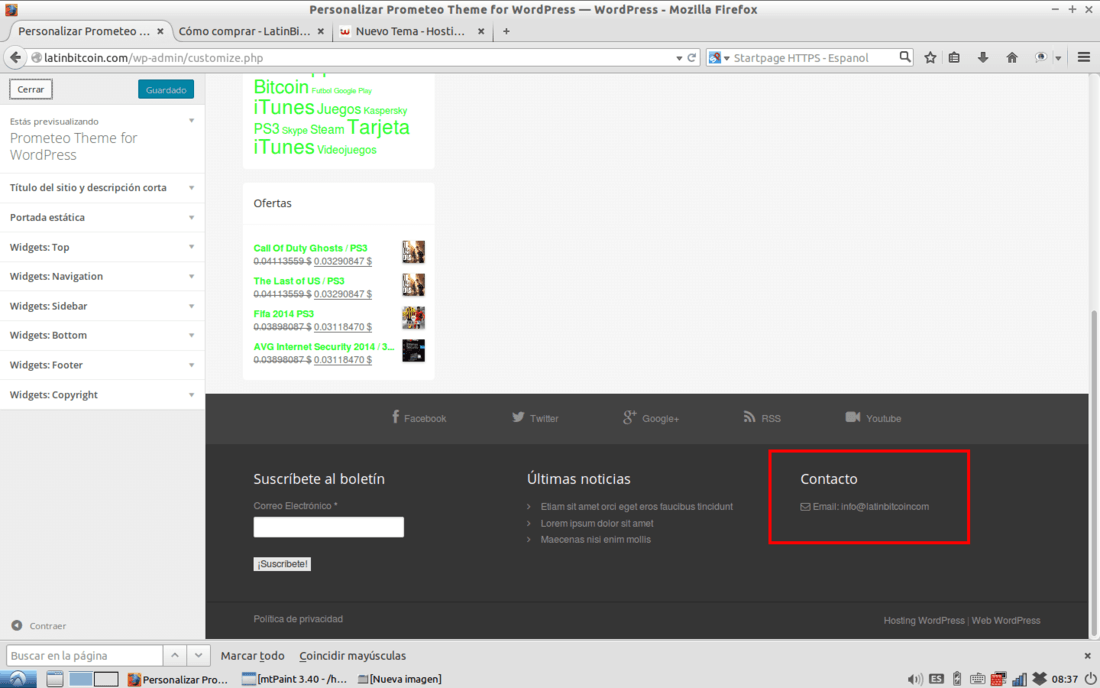Open the Youtube footer icon link
The height and width of the screenshot is (688, 1100).
pos(873,418)
